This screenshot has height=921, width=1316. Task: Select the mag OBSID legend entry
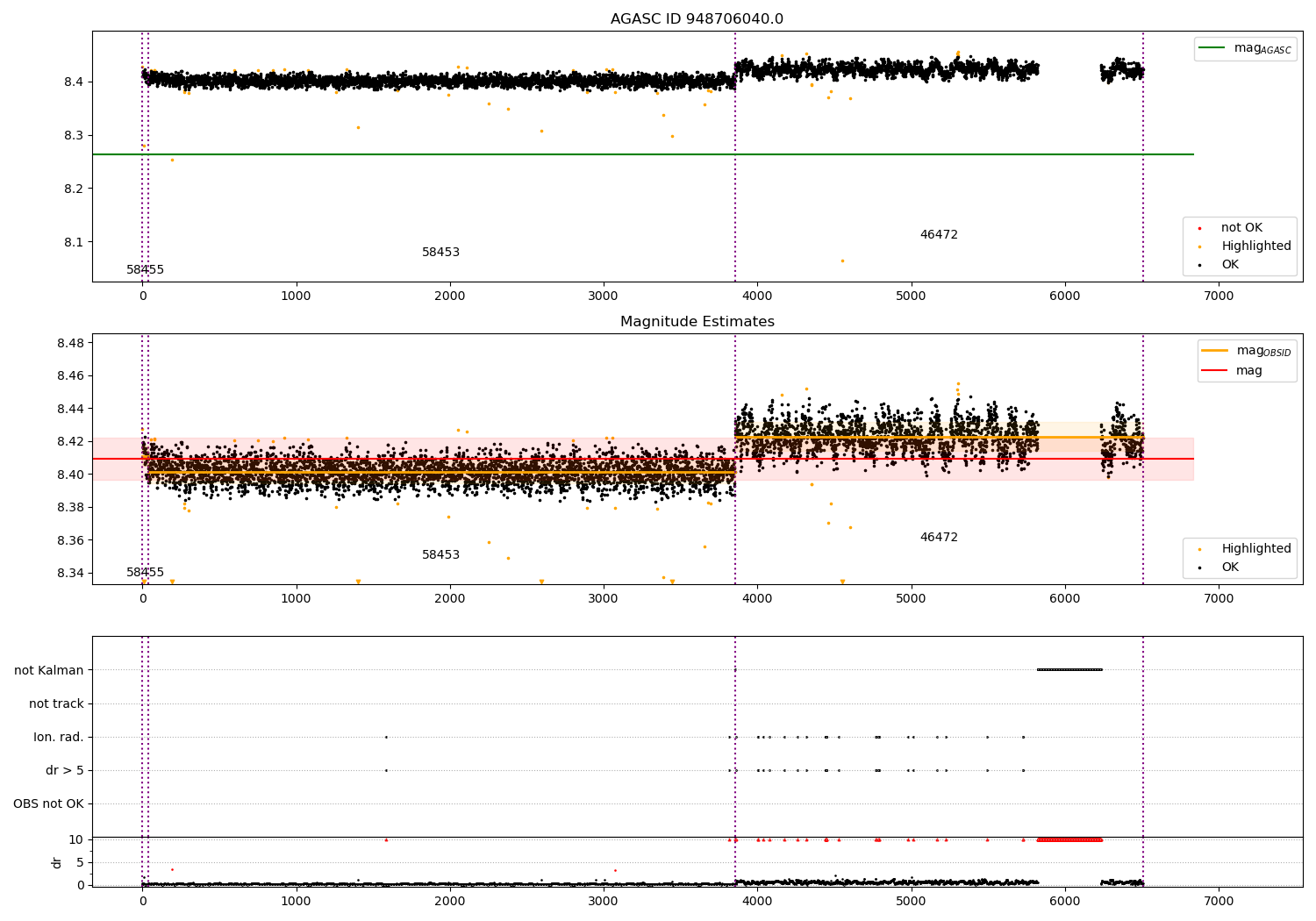1247,351
